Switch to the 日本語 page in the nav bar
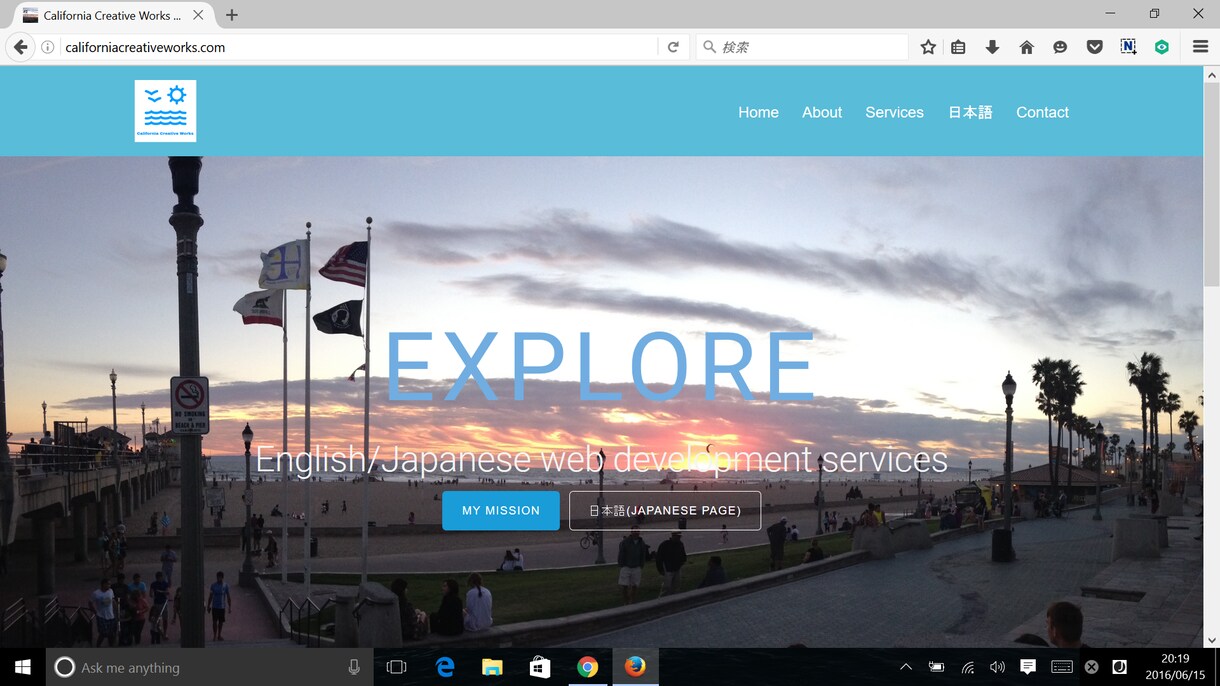This screenshot has height=686, width=1220. [970, 112]
